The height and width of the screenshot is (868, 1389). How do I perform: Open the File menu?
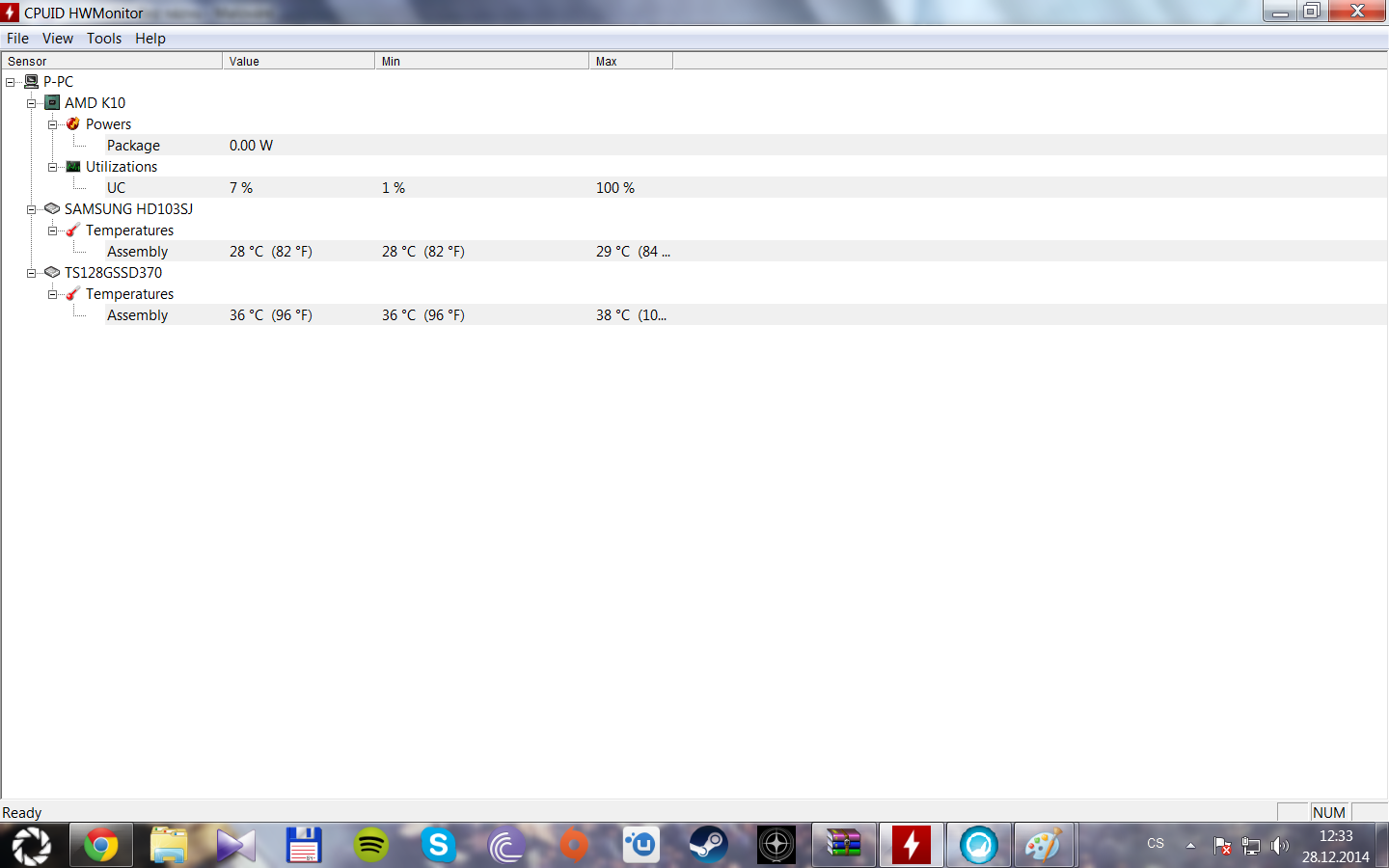point(17,39)
